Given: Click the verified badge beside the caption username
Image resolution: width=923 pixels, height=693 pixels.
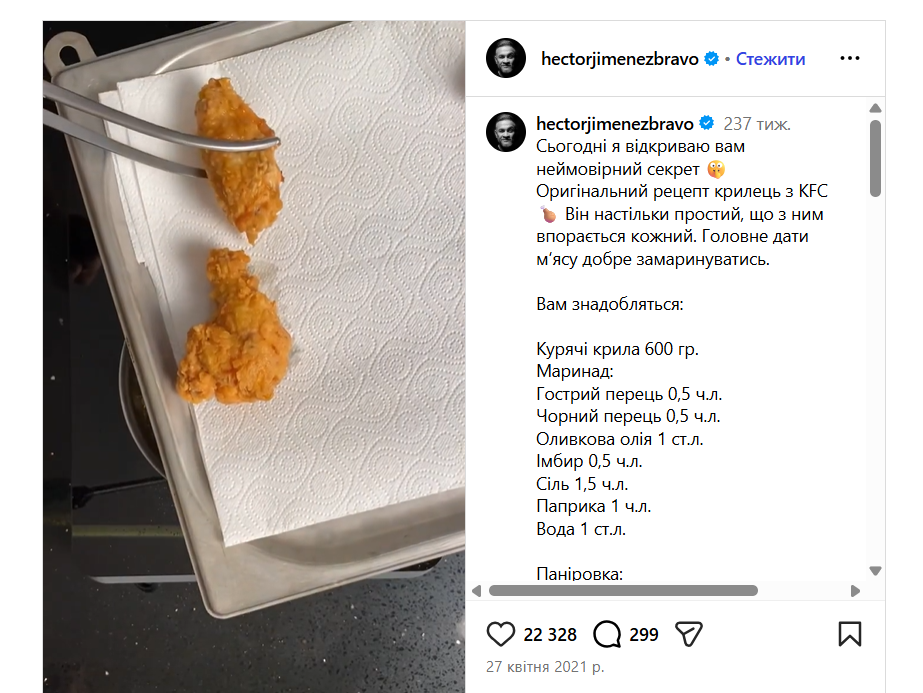Looking at the screenshot, I should pyautogui.click(x=706, y=124).
